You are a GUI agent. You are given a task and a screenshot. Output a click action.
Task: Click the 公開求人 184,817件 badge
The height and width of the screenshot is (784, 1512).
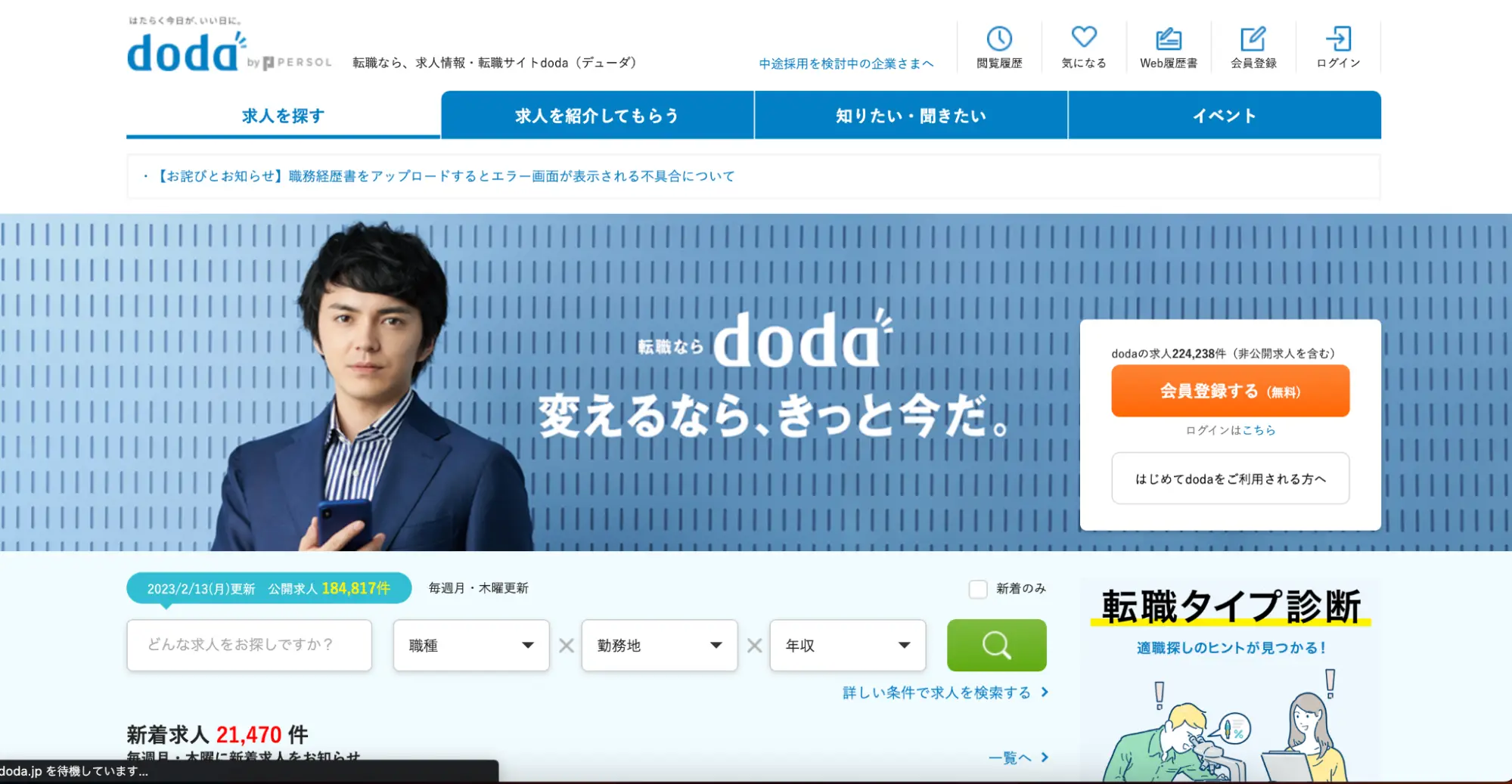coord(269,588)
